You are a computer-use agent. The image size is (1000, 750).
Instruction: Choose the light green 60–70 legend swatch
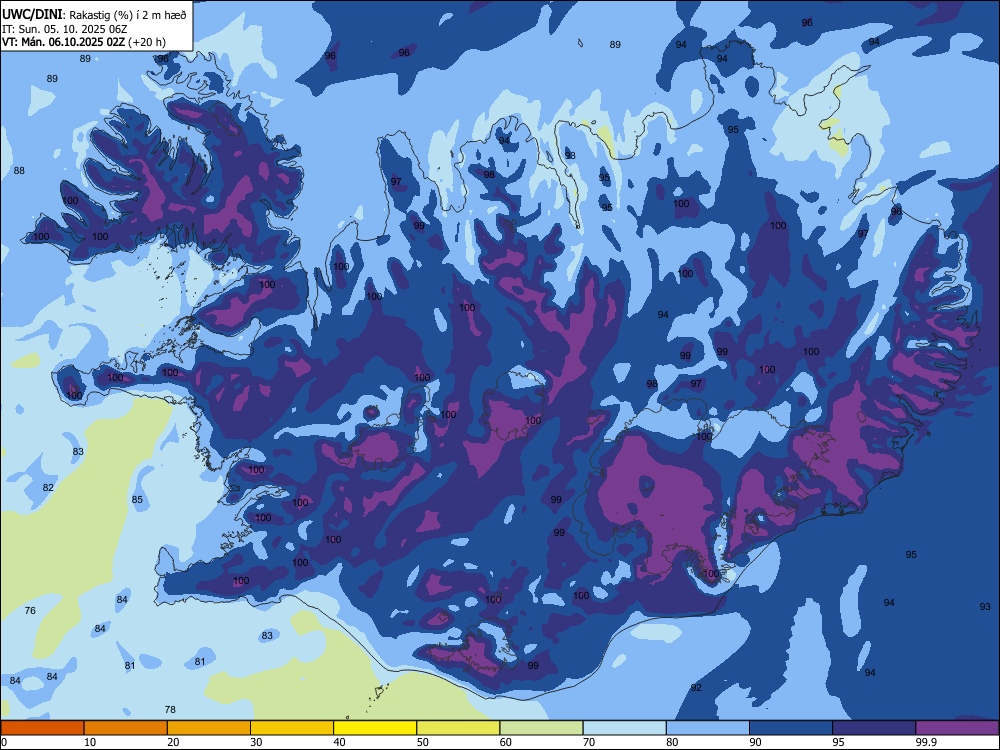tap(541, 728)
